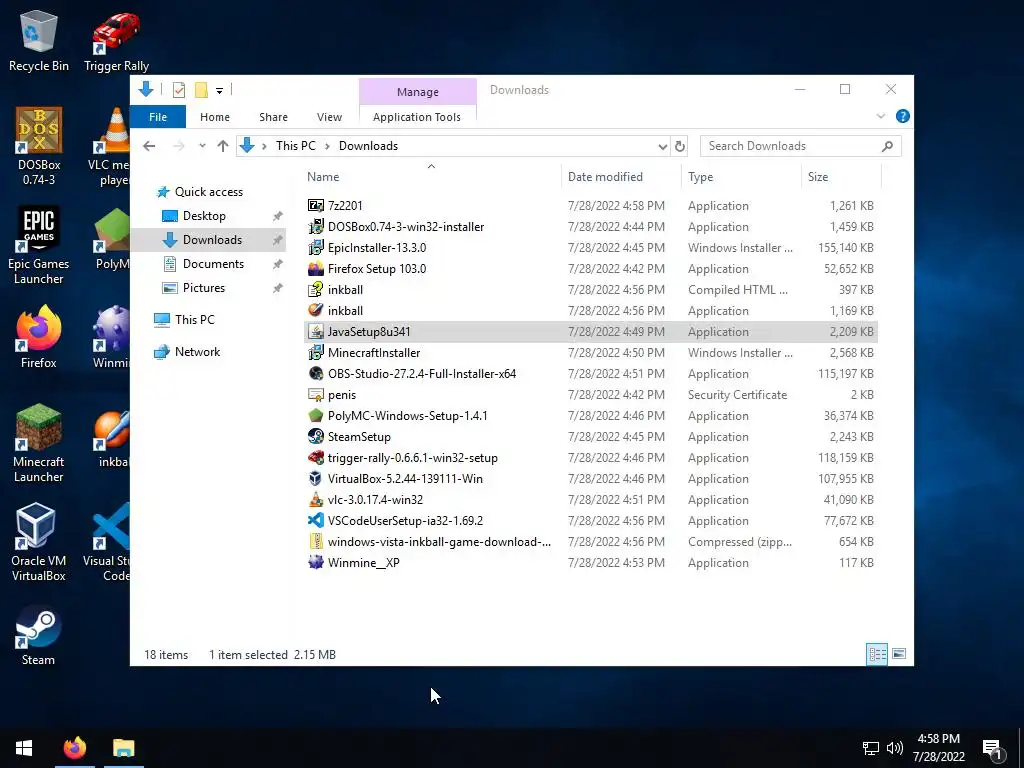Click the DOSBox0.74-3-win32-installer file icon
The width and height of the screenshot is (1024, 768).
tap(315, 227)
